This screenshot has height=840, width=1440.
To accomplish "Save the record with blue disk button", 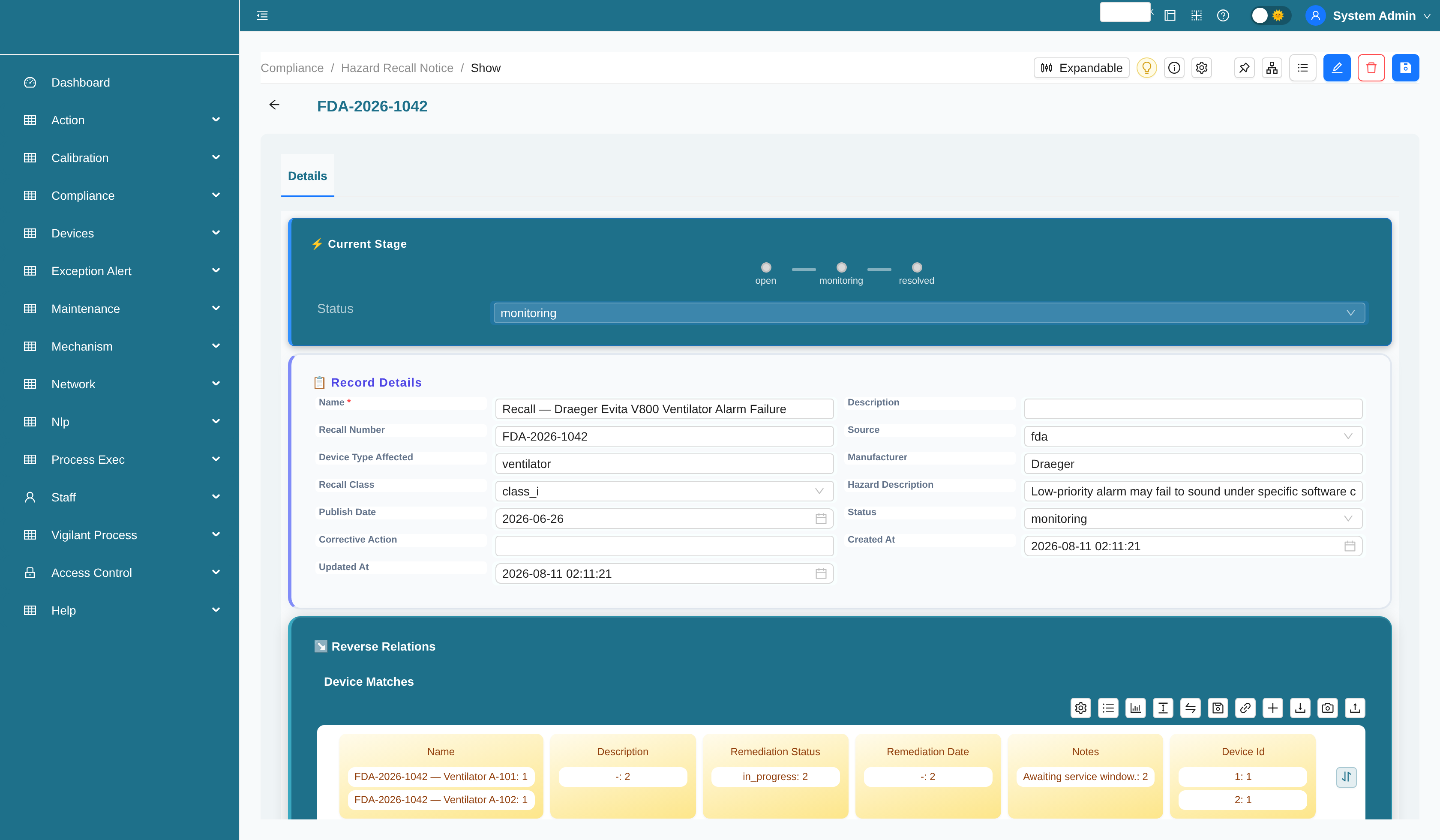I will click(1405, 68).
